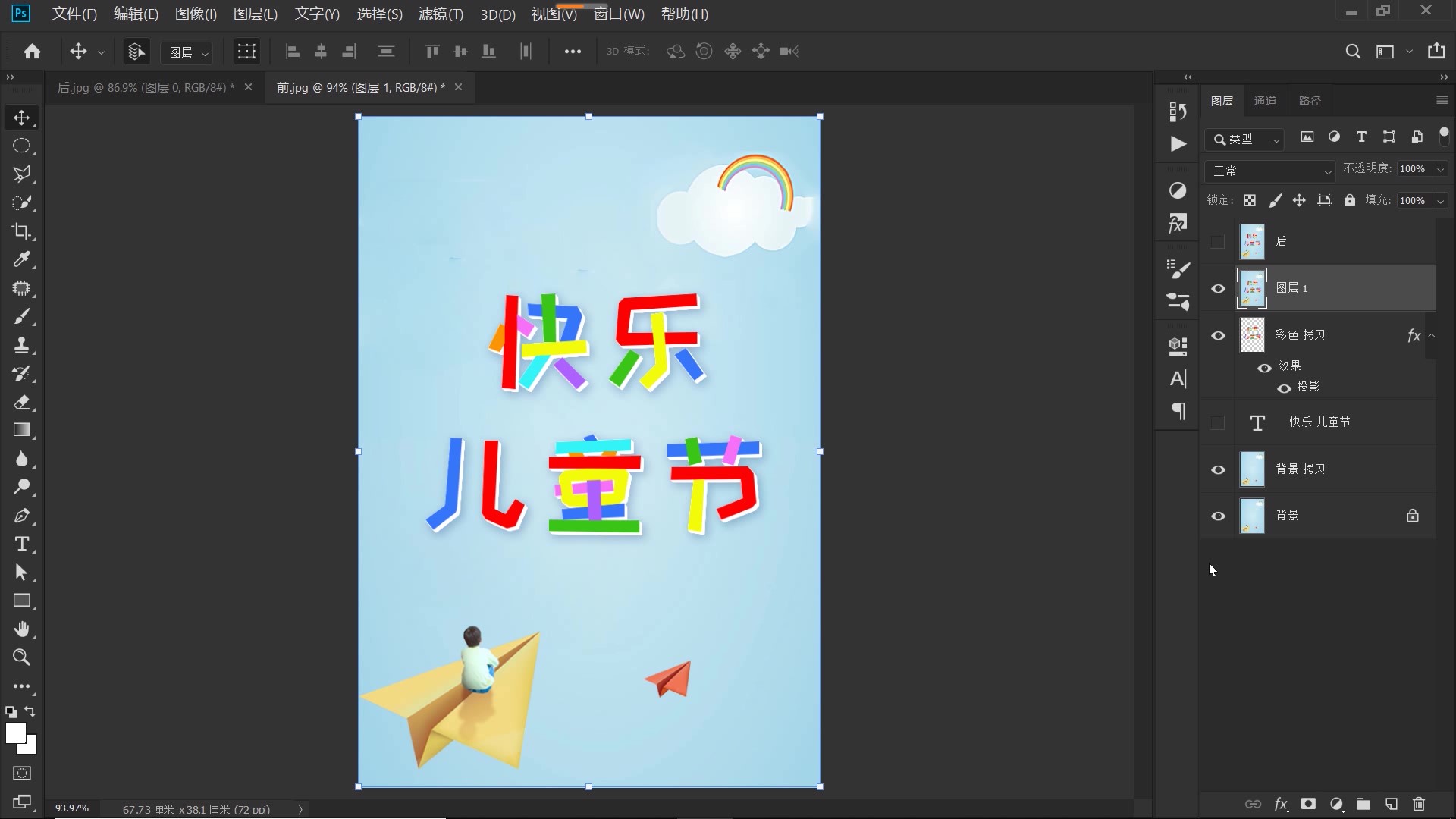This screenshot has height=819, width=1456.
Task: Open the 图层 auto-select dropdown
Action: (187, 52)
